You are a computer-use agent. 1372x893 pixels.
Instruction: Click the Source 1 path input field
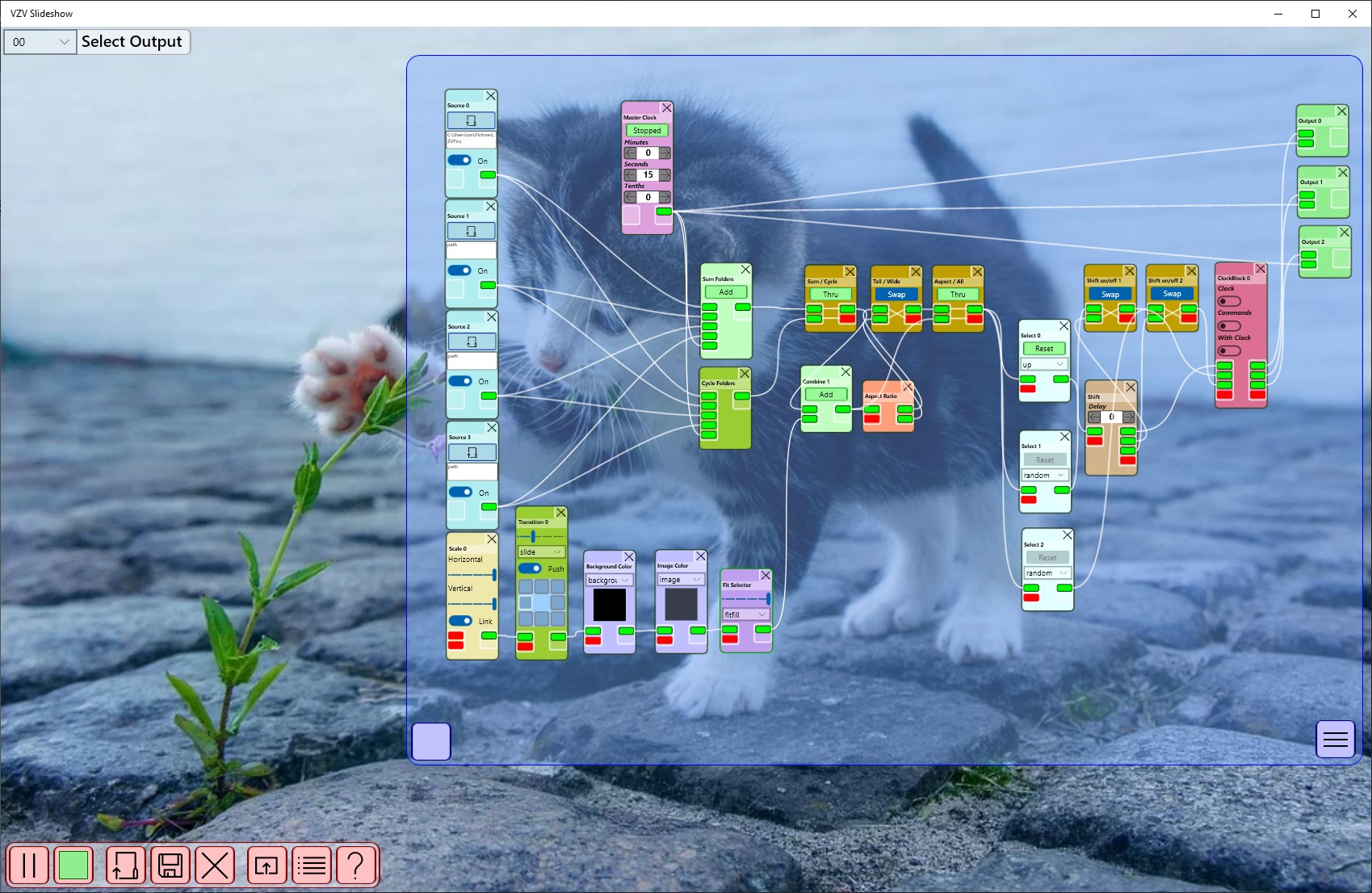pyautogui.click(x=472, y=249)
